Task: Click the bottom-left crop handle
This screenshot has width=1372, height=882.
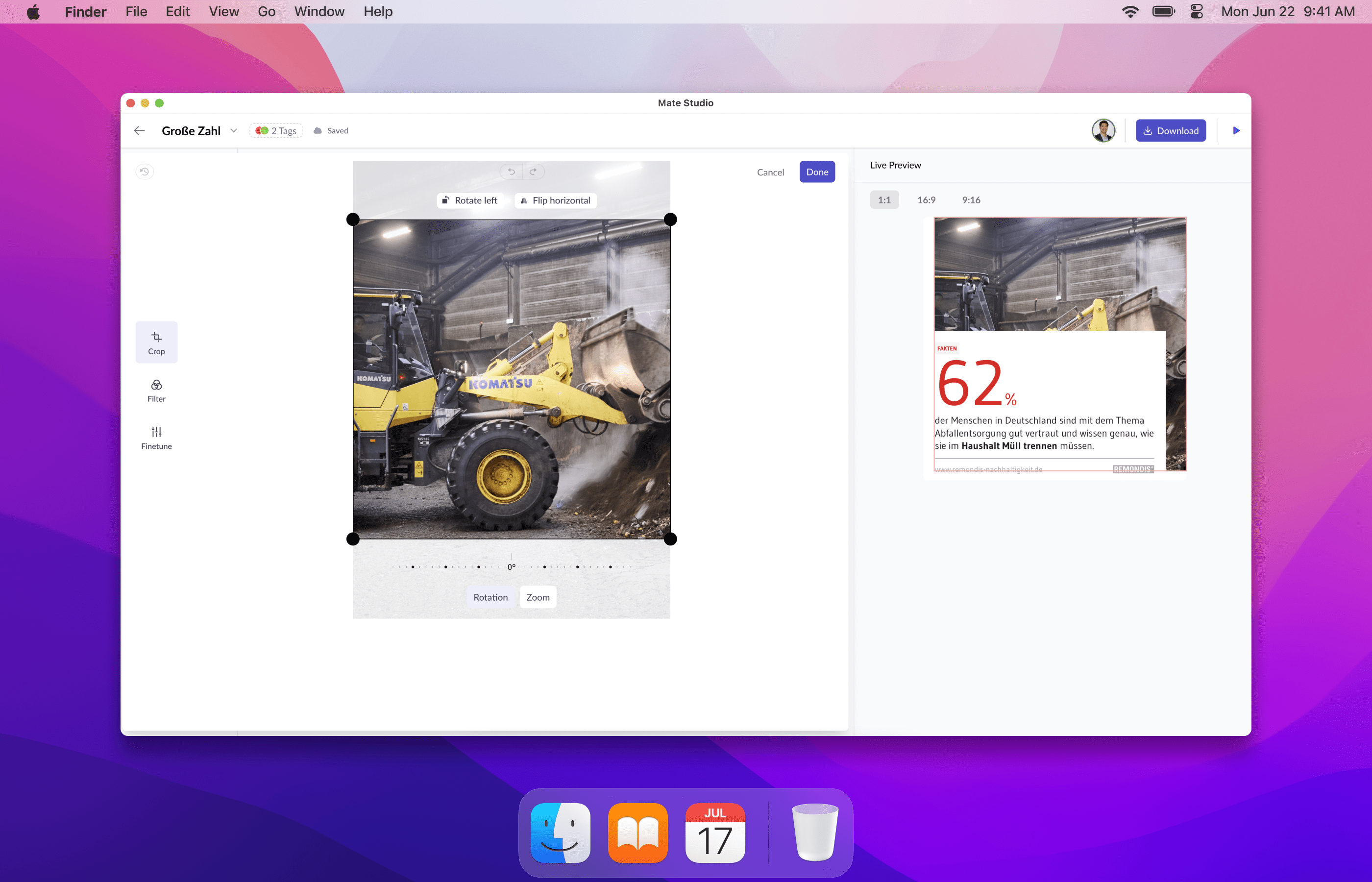Action: pyautogui.click(x=353, y=539)
